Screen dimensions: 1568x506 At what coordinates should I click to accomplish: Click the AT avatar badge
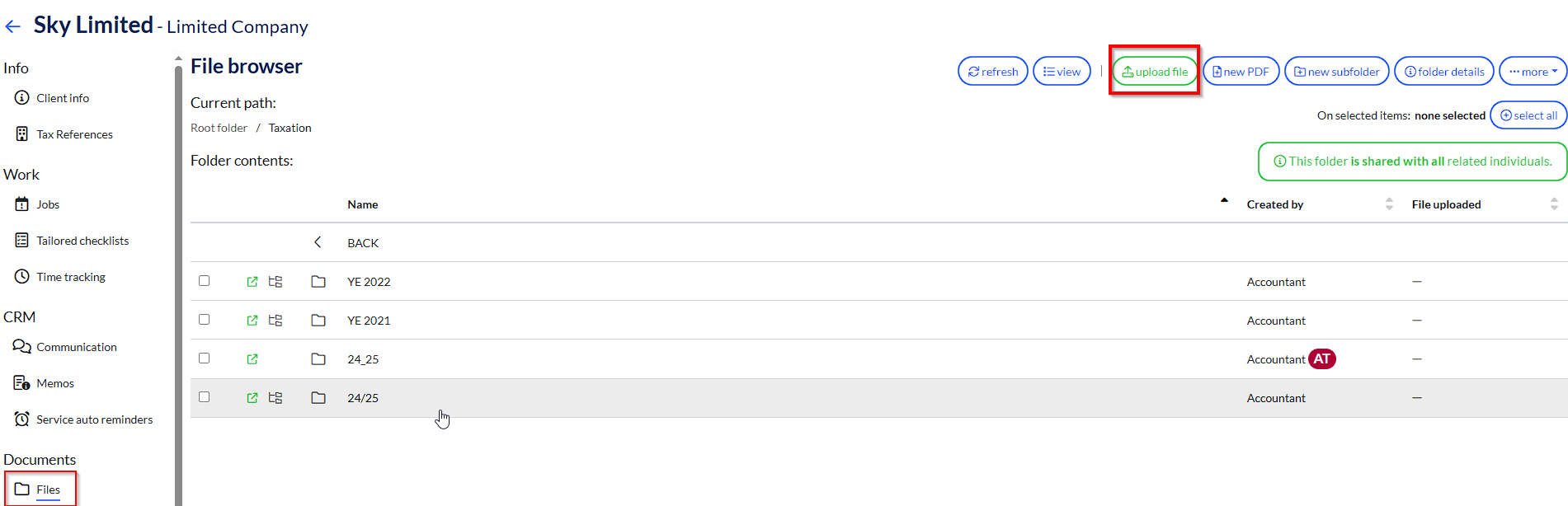click(1321, 359)
